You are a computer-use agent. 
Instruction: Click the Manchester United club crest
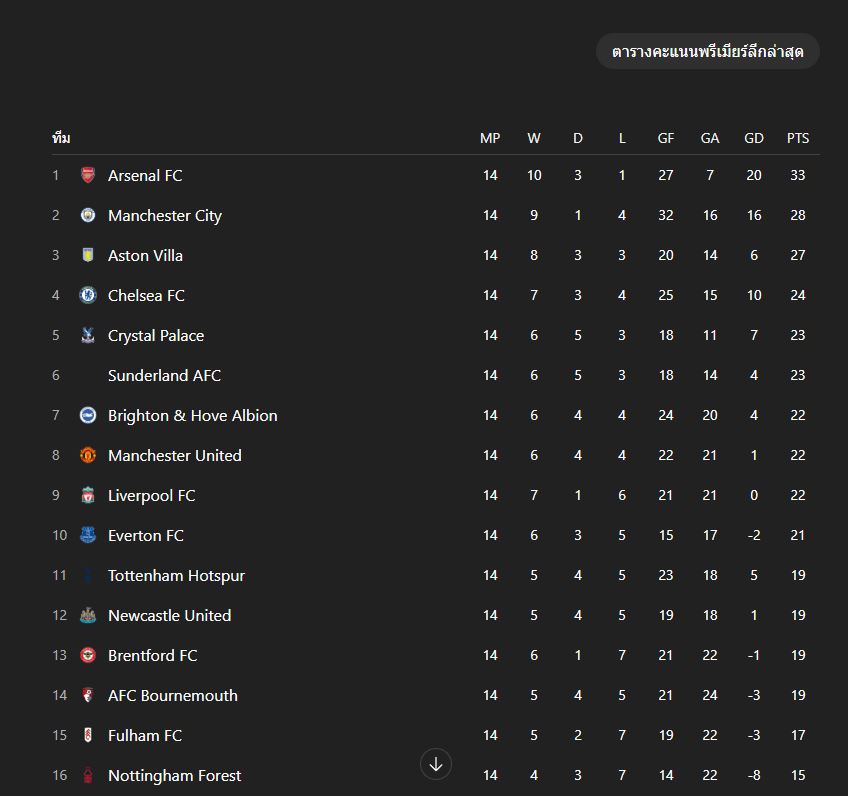click(88, 455)
